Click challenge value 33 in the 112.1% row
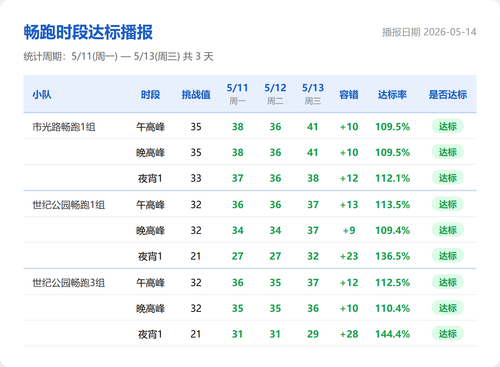The width and height of the screenshot is (500, 367). (196, 178)
